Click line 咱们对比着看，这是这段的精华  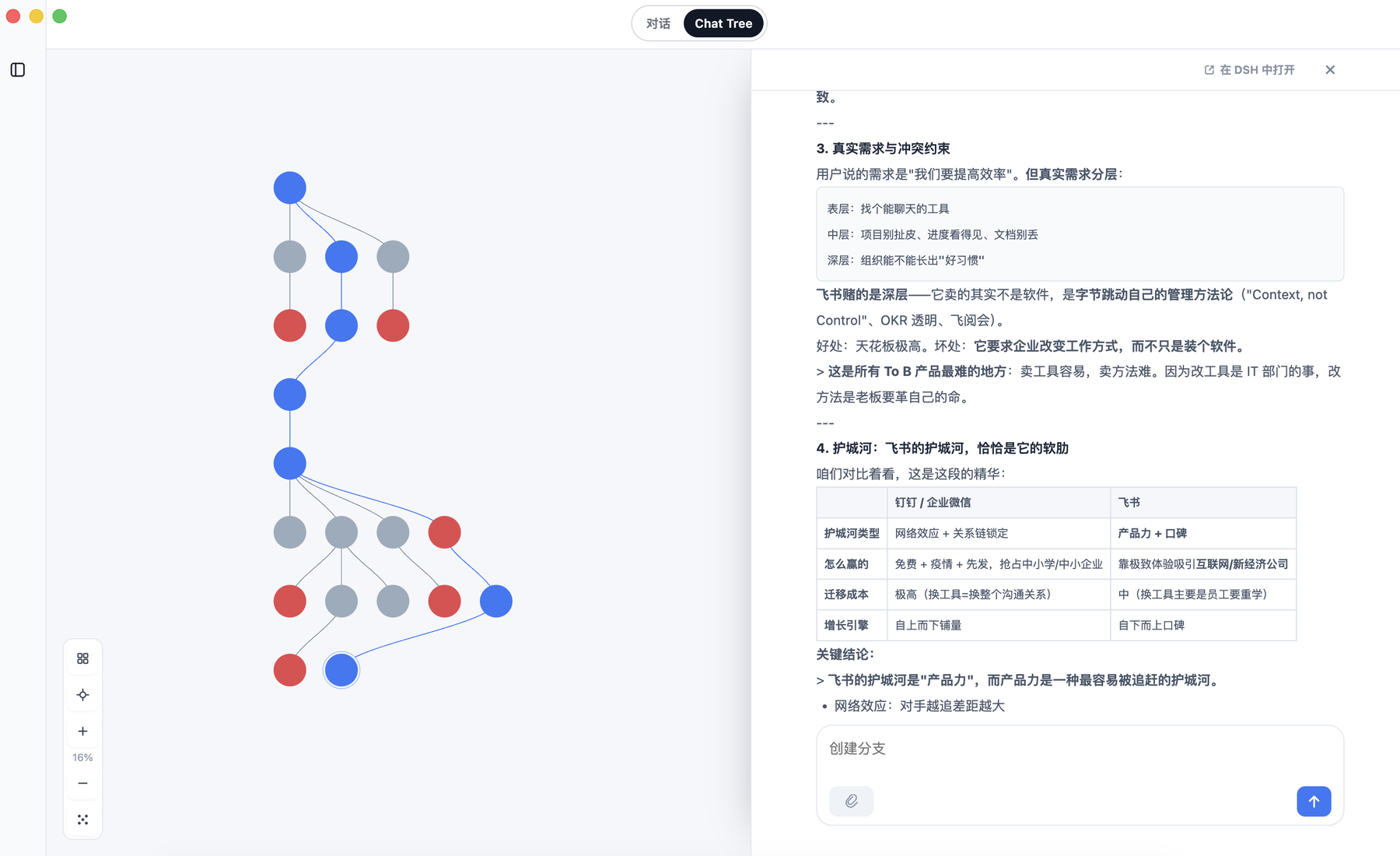pyautogui.click(x=911, y=474)
